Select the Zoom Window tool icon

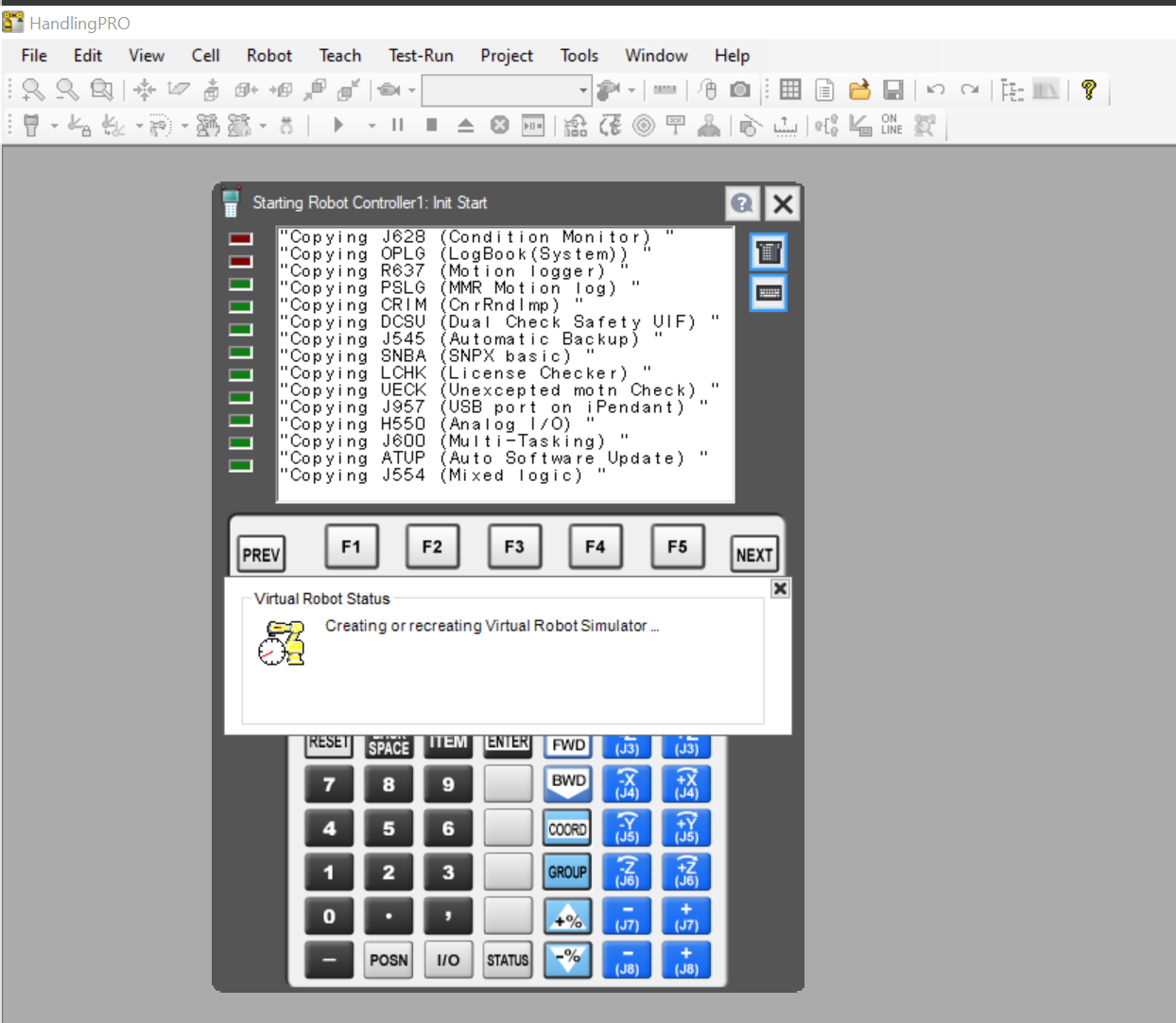(x=101, y=90)
